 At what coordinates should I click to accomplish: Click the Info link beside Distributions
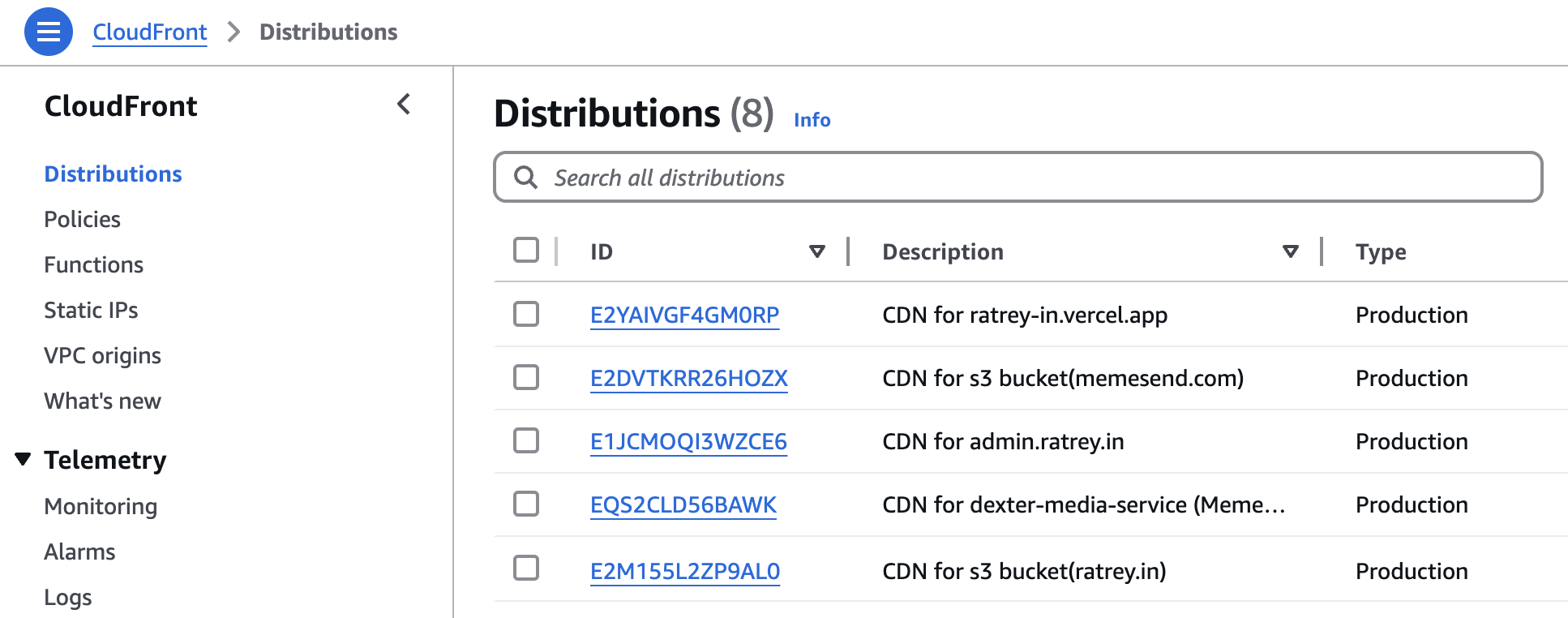click(812, 120)
